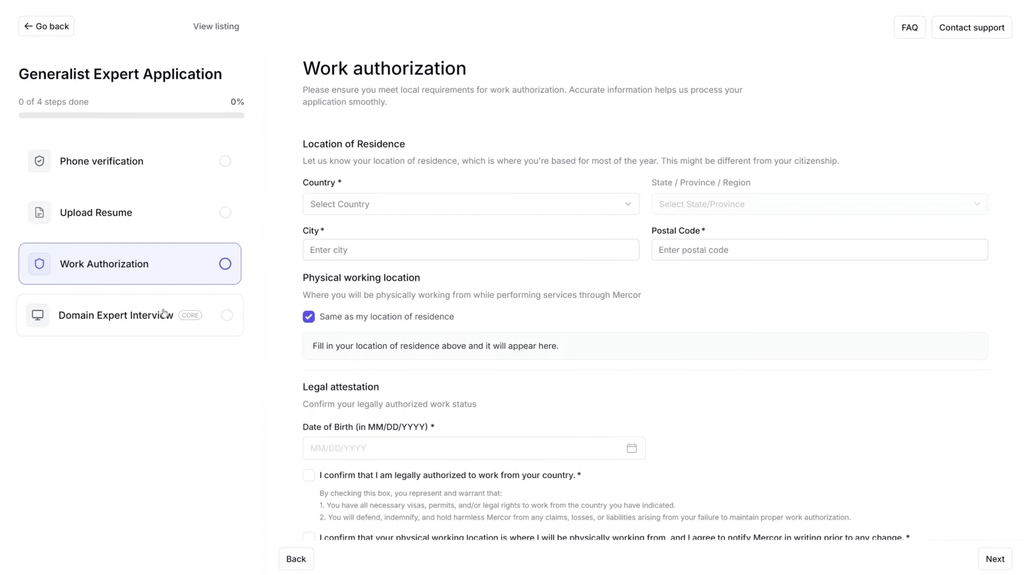
Task: Click the 'Legal attestation' heading
Action: (340, 387)
